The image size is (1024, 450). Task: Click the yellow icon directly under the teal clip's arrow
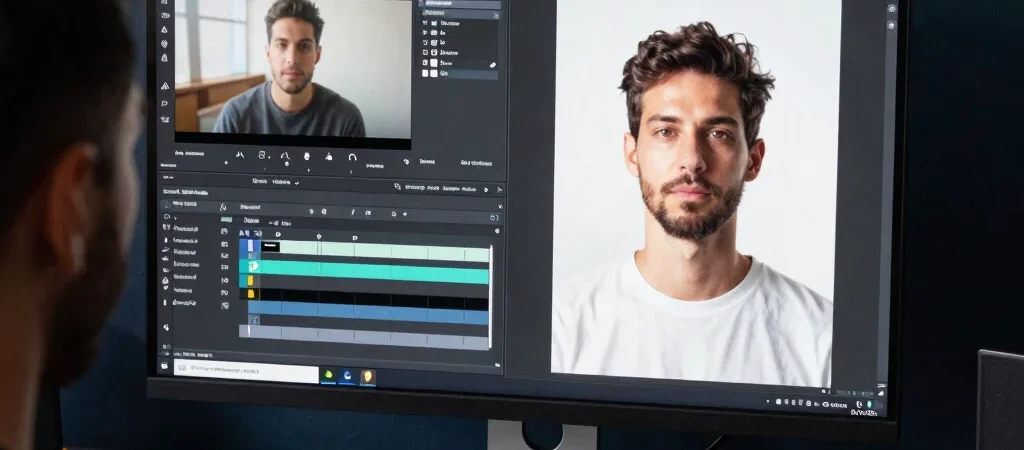click(x=250, y=280)
